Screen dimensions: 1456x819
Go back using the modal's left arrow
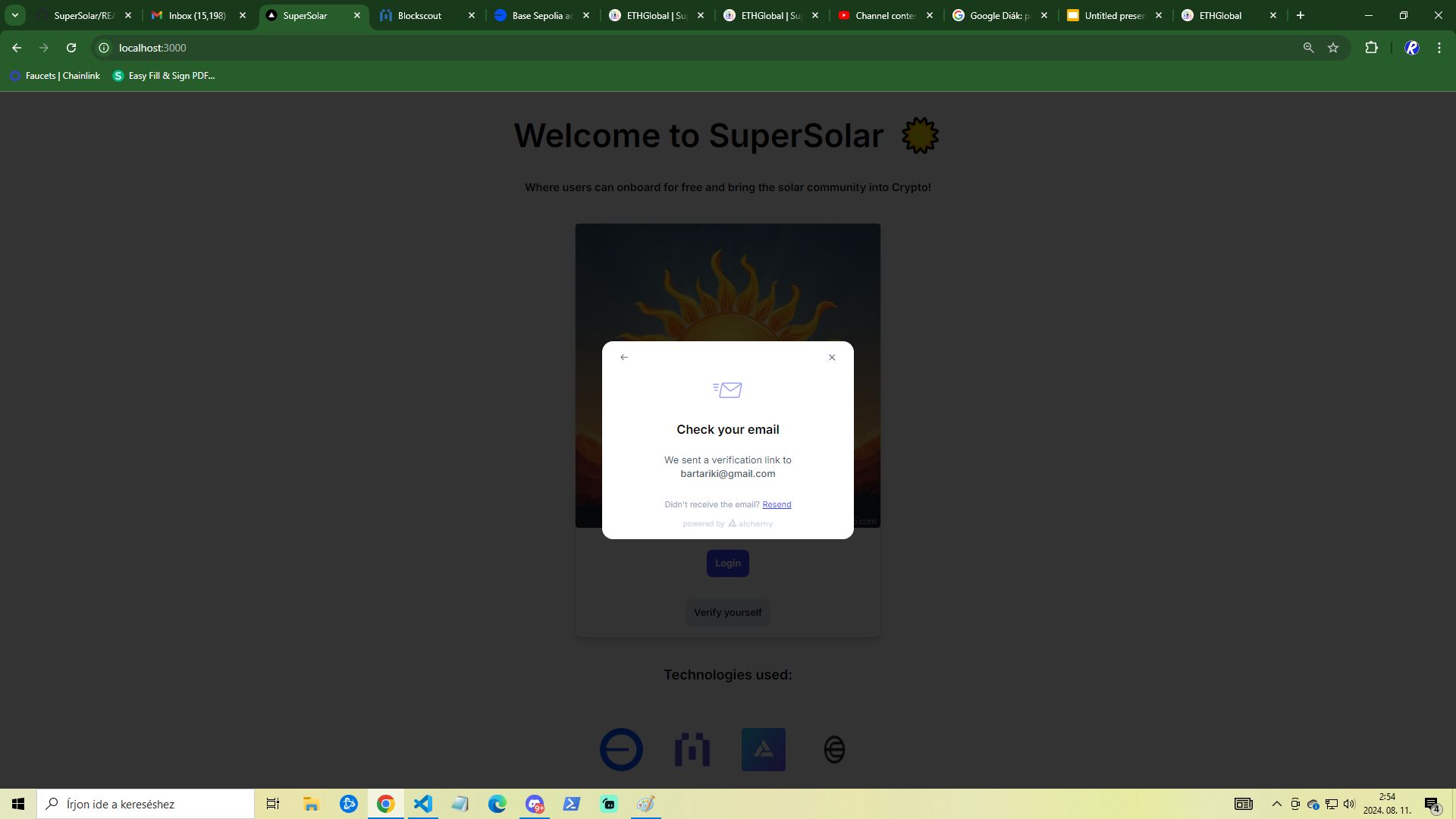click(624, 357)
